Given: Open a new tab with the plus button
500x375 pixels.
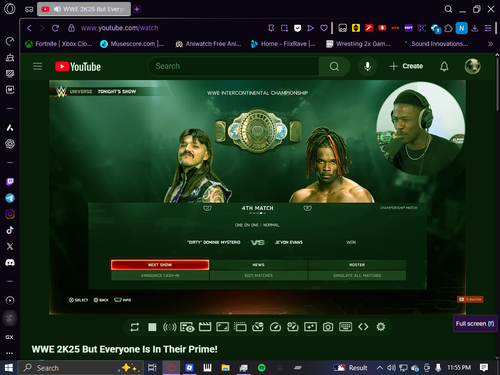Looking at the screenshot, I should [137, 9].
